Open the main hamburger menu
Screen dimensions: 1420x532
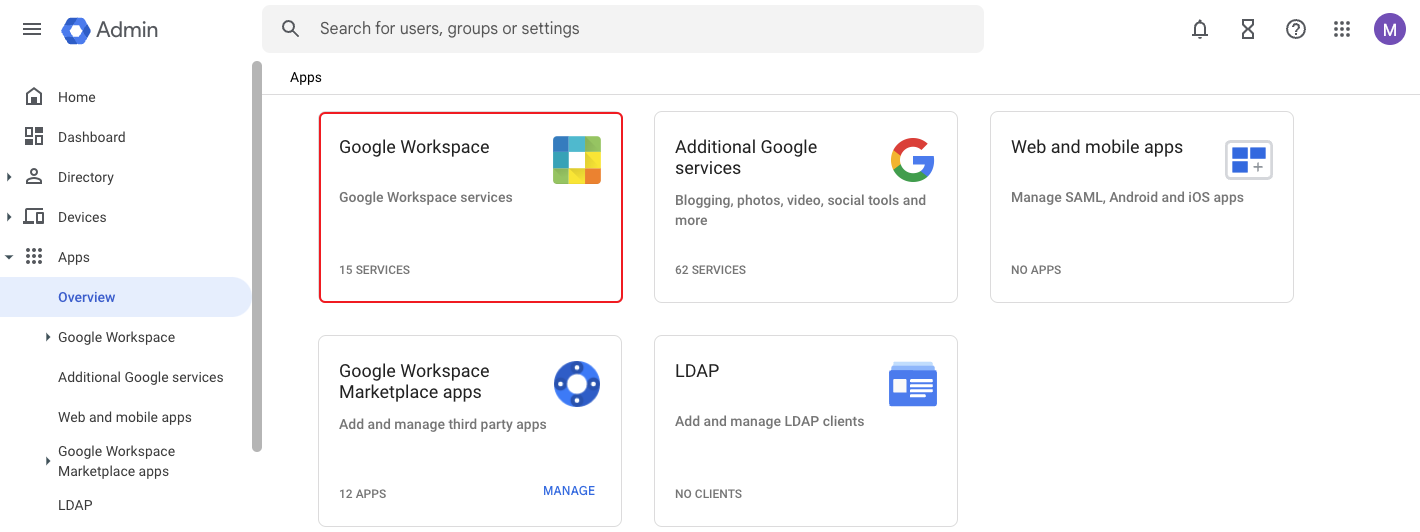(32, 29)
